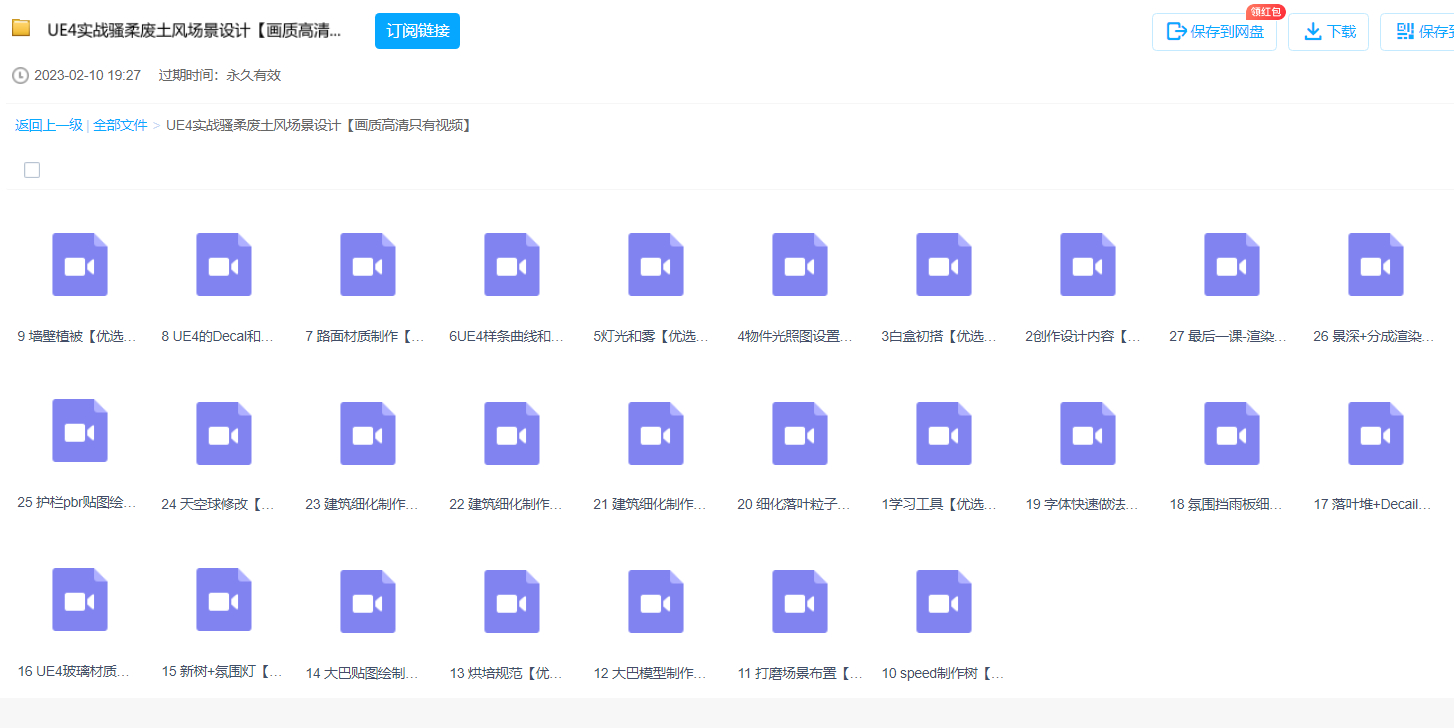1454x728 pixels.
Task: Click the folder icon beside the share title
Action: point(21,28)
